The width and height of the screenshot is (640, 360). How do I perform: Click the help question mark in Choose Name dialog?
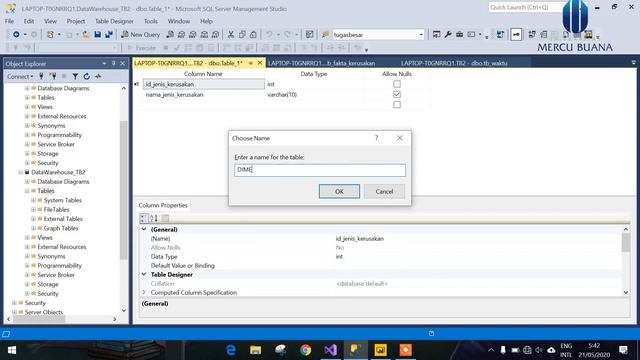click(x=376, y=138)
